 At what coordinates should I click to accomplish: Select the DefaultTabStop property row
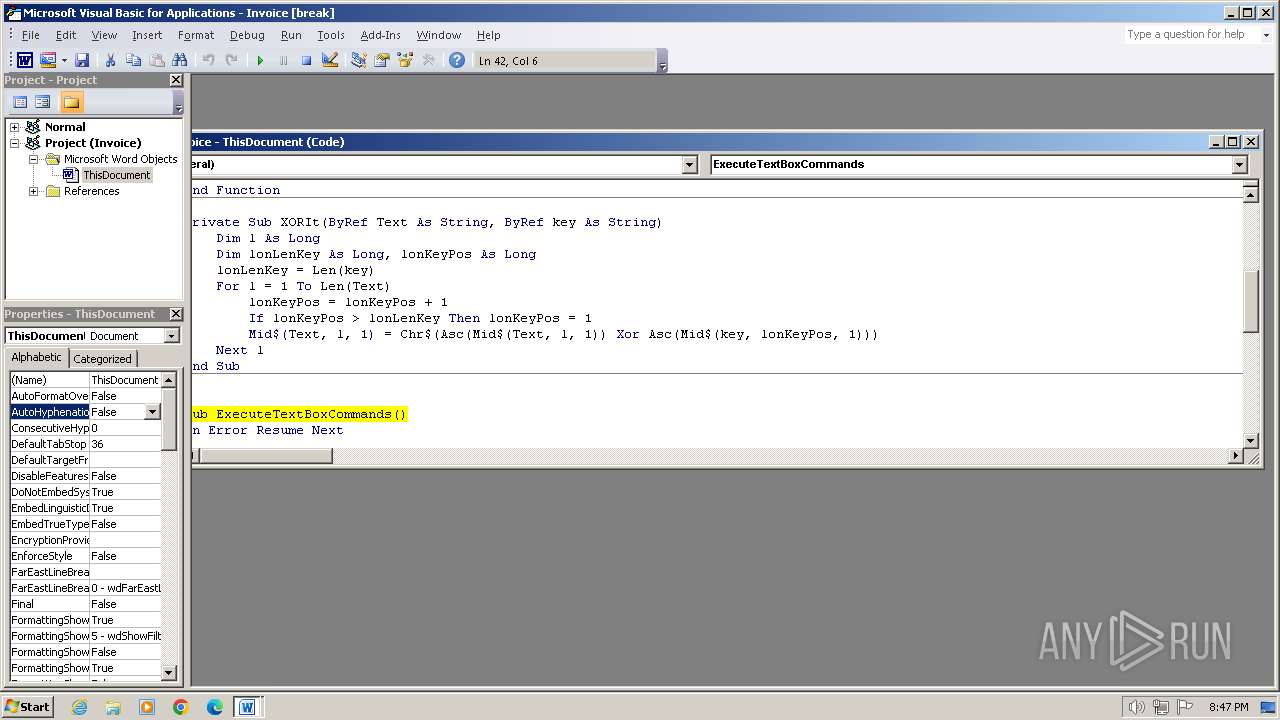(x=85, y=444)
